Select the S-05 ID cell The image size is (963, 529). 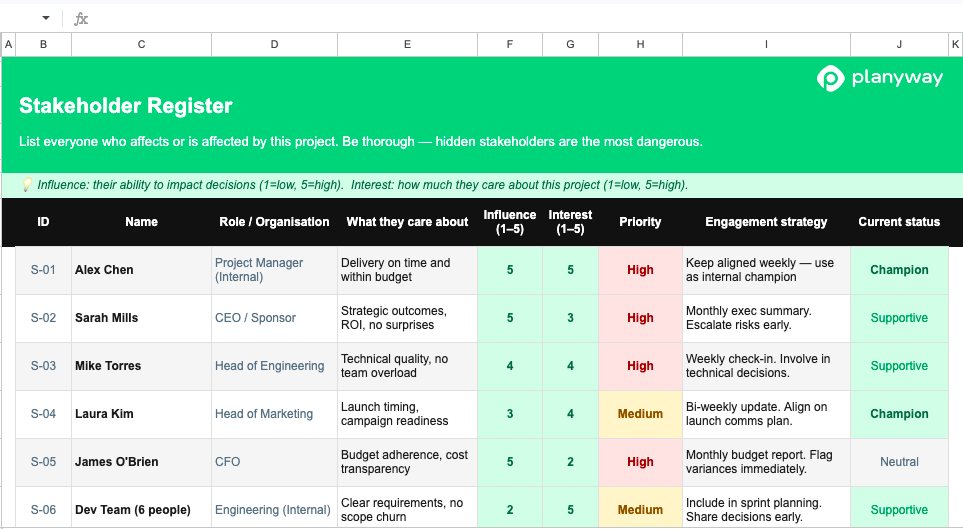pos(43,461)
